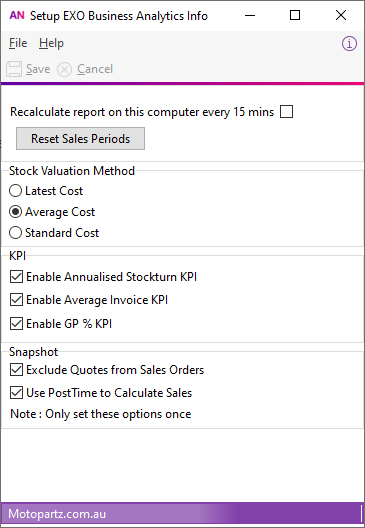This screenshot has height=528, width=365.
Task: Enable recalculate report every 15 mins checkbox
Action: (x=287, y=111)
